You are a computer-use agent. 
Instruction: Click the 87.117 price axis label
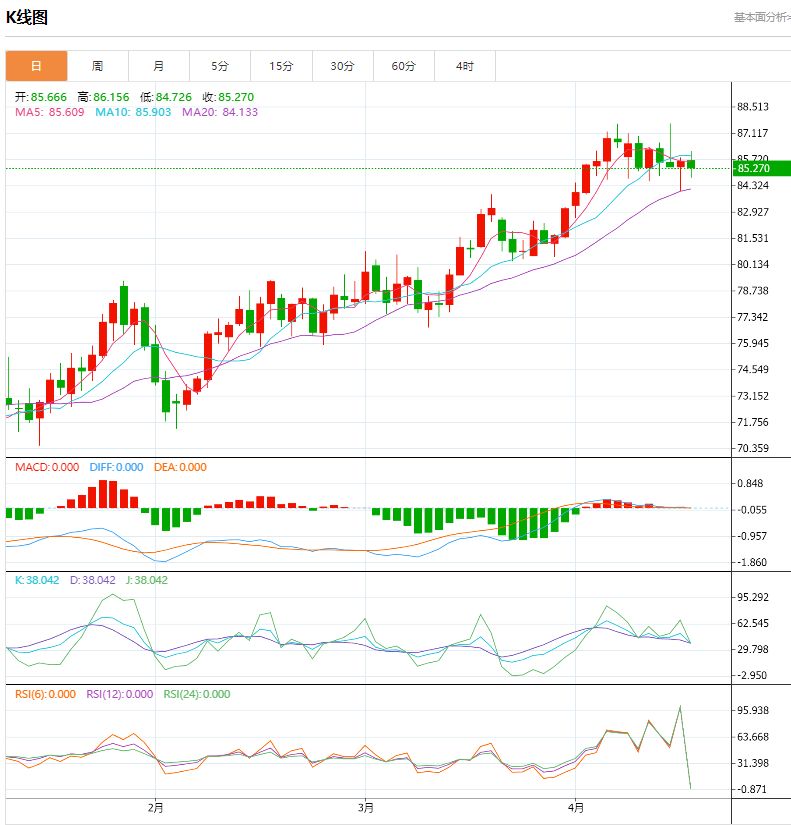tap(753, 133)
